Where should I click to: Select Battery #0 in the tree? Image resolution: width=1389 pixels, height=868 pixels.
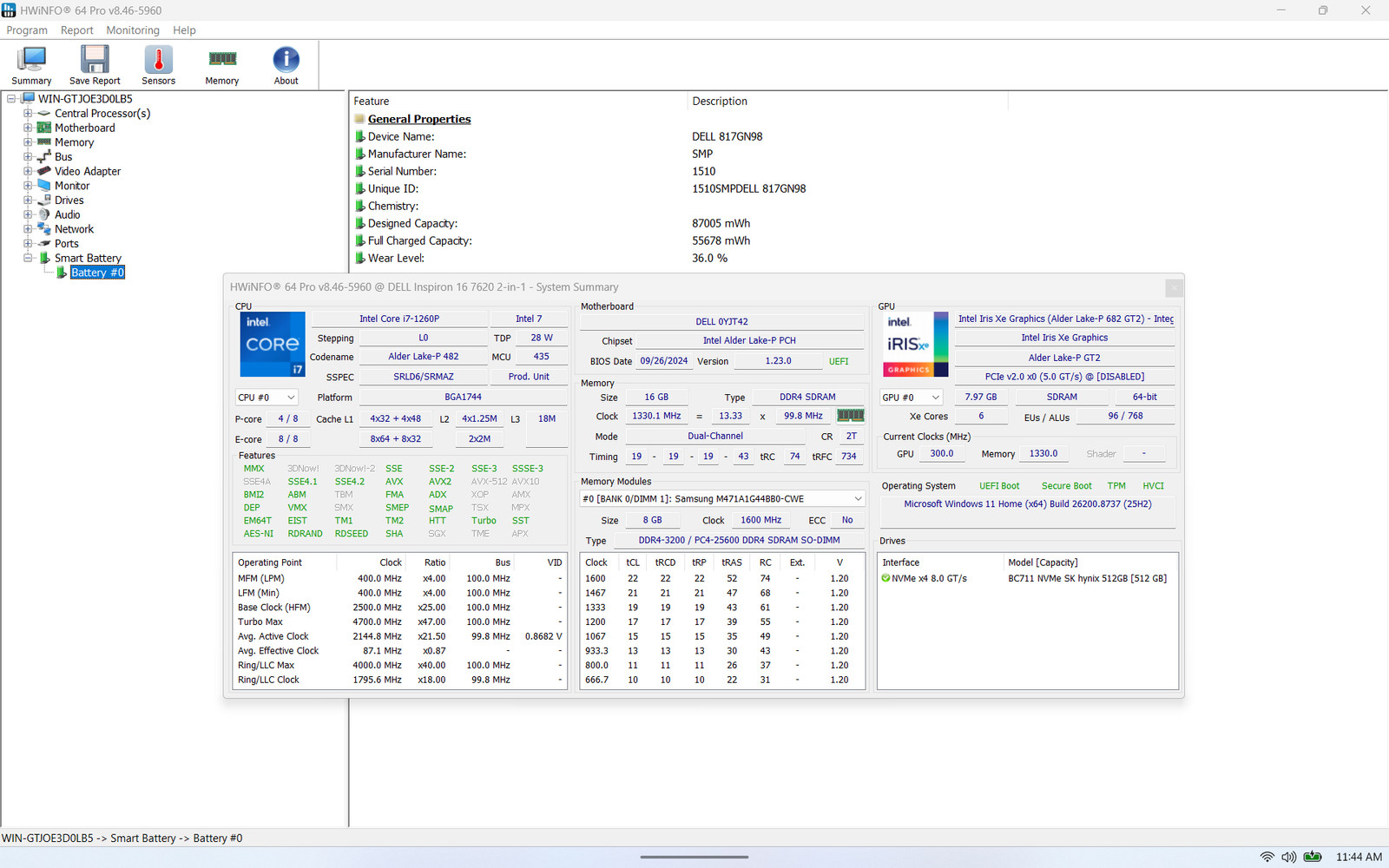point(97,273)
